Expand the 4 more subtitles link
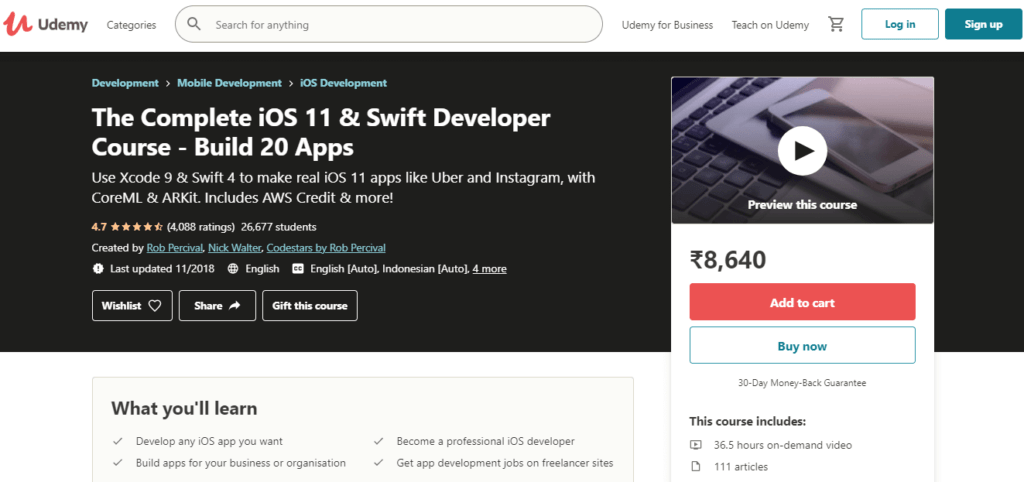Screen dimensions: 1024x482 click(489, 268)
